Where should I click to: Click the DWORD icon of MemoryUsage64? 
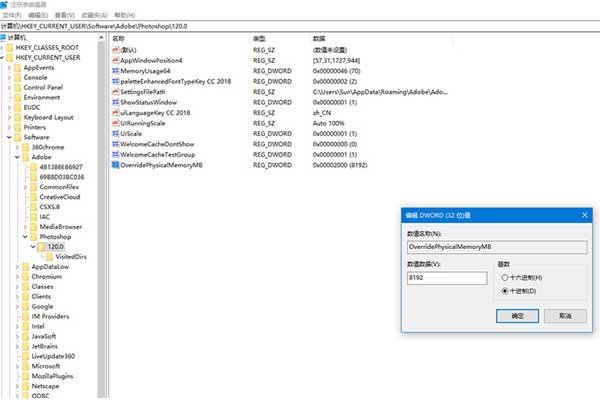pos(116,71)
